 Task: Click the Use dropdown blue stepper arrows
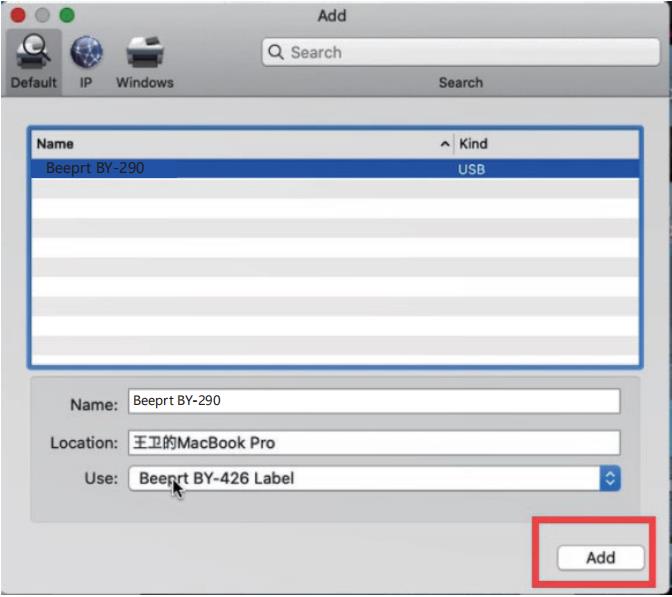[610, 478]
